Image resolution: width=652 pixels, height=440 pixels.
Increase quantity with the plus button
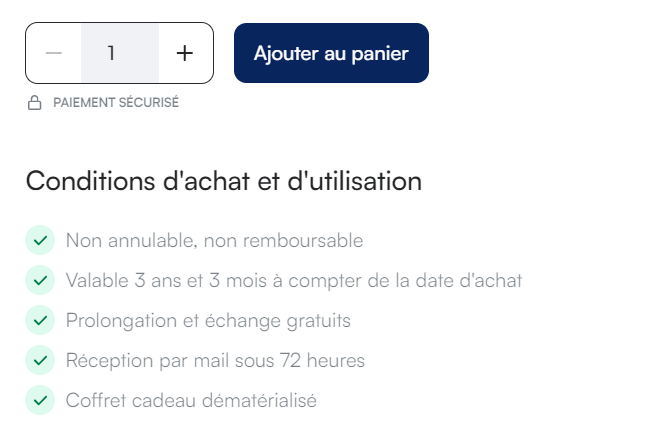point(185,53)
